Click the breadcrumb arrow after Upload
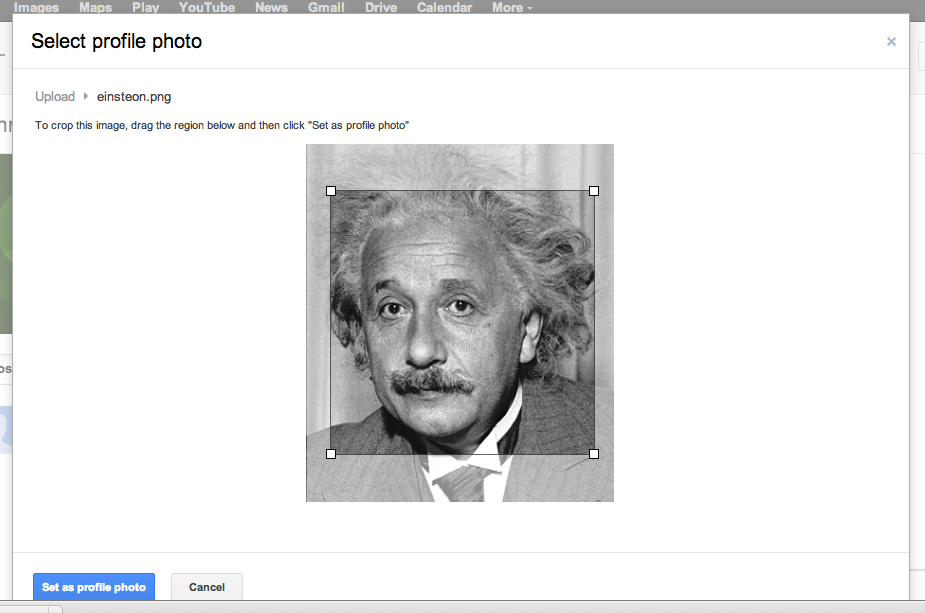The height and width of the screenshot is (613, 925). (x=86, y=97)
